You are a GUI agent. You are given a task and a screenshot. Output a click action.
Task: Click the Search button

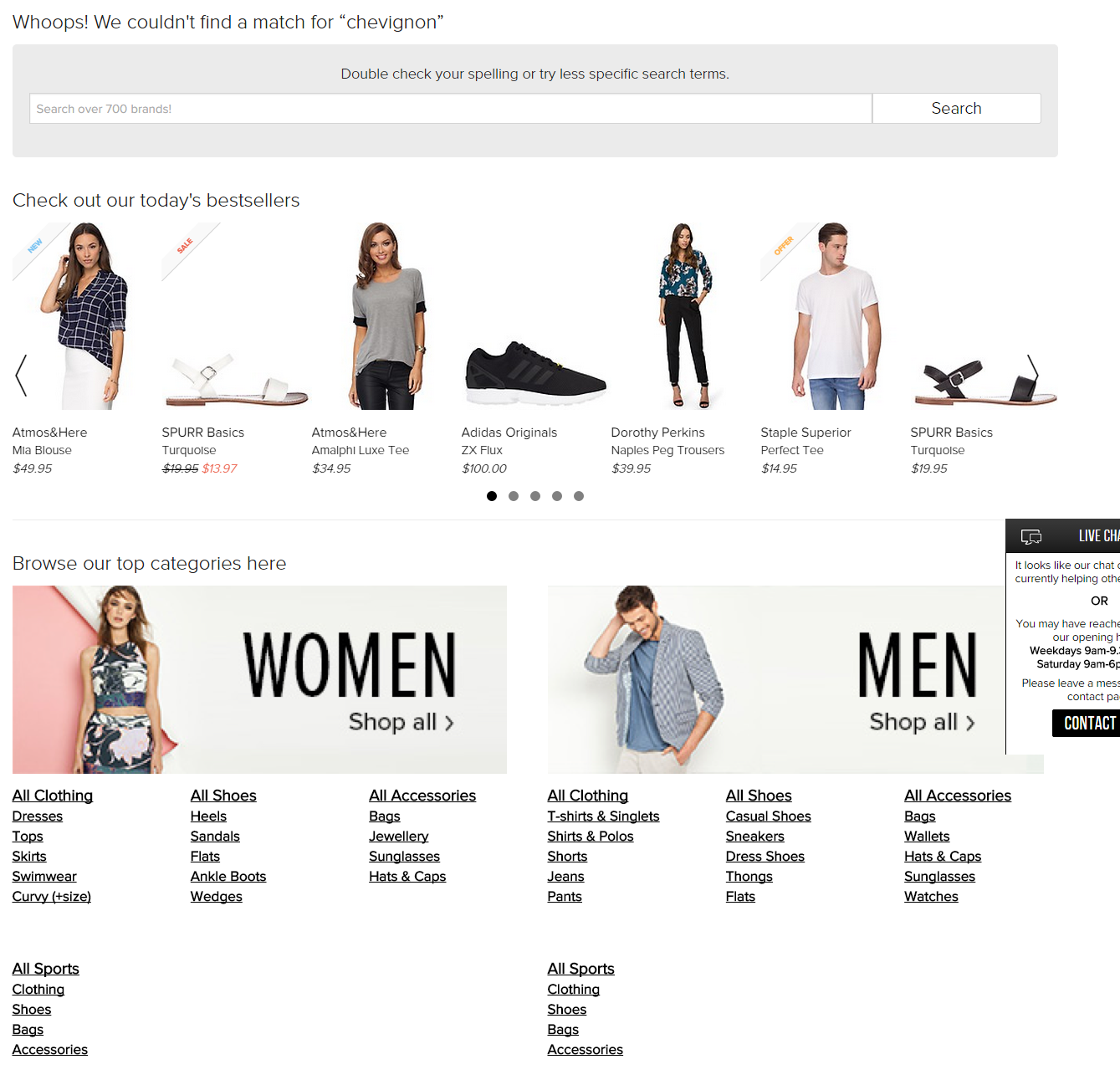(x=957, y=109)
